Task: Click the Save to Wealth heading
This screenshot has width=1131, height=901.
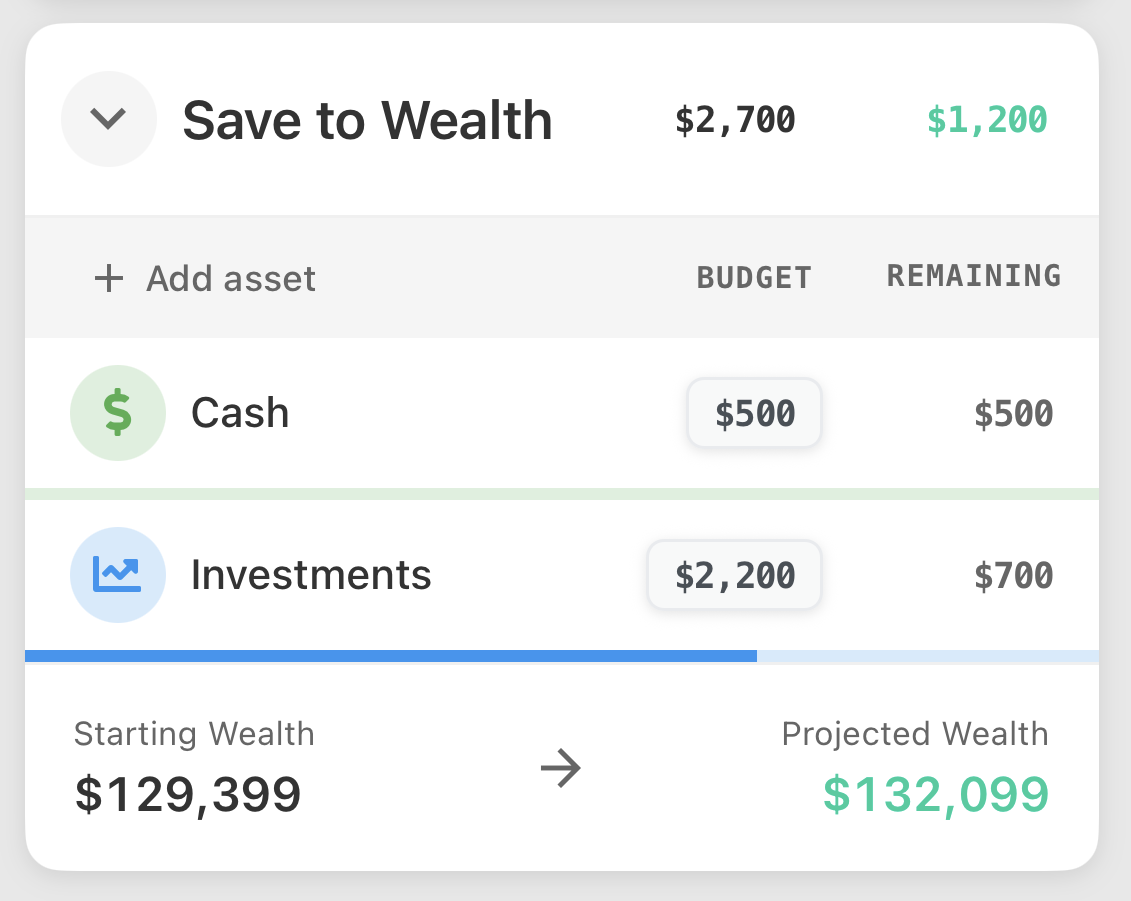Action: 367,120
